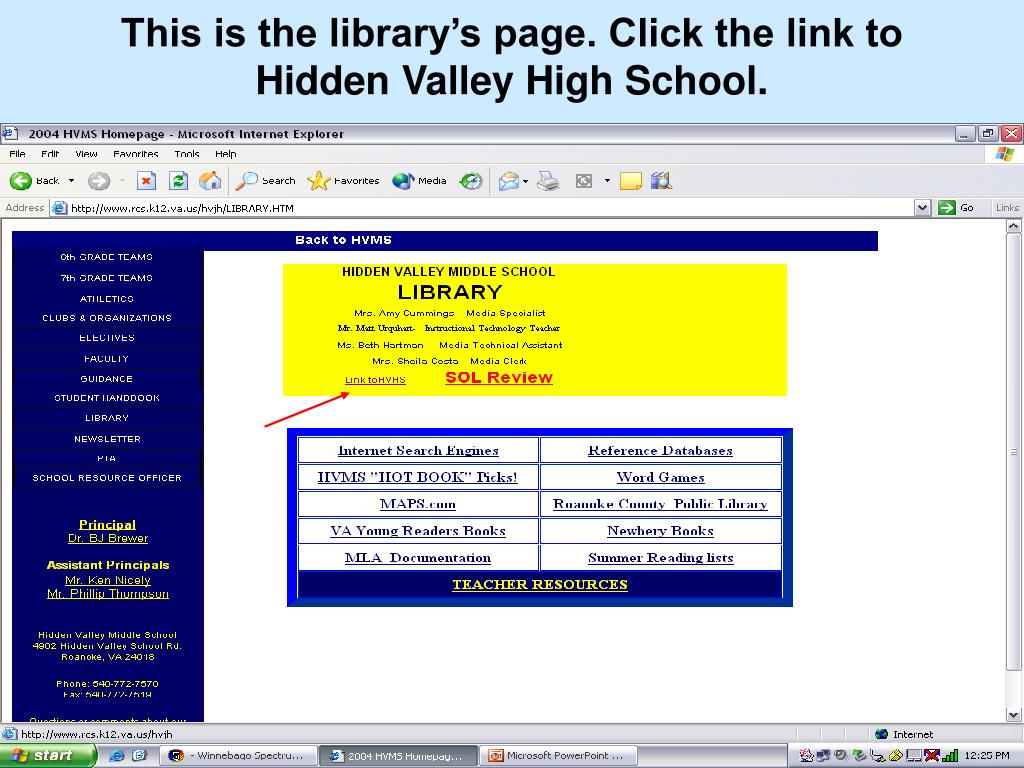This screenshot has height=768, width=1024.
Task: Select NEWSLETTER in sidebar
Action: click(x=107, y=439)
